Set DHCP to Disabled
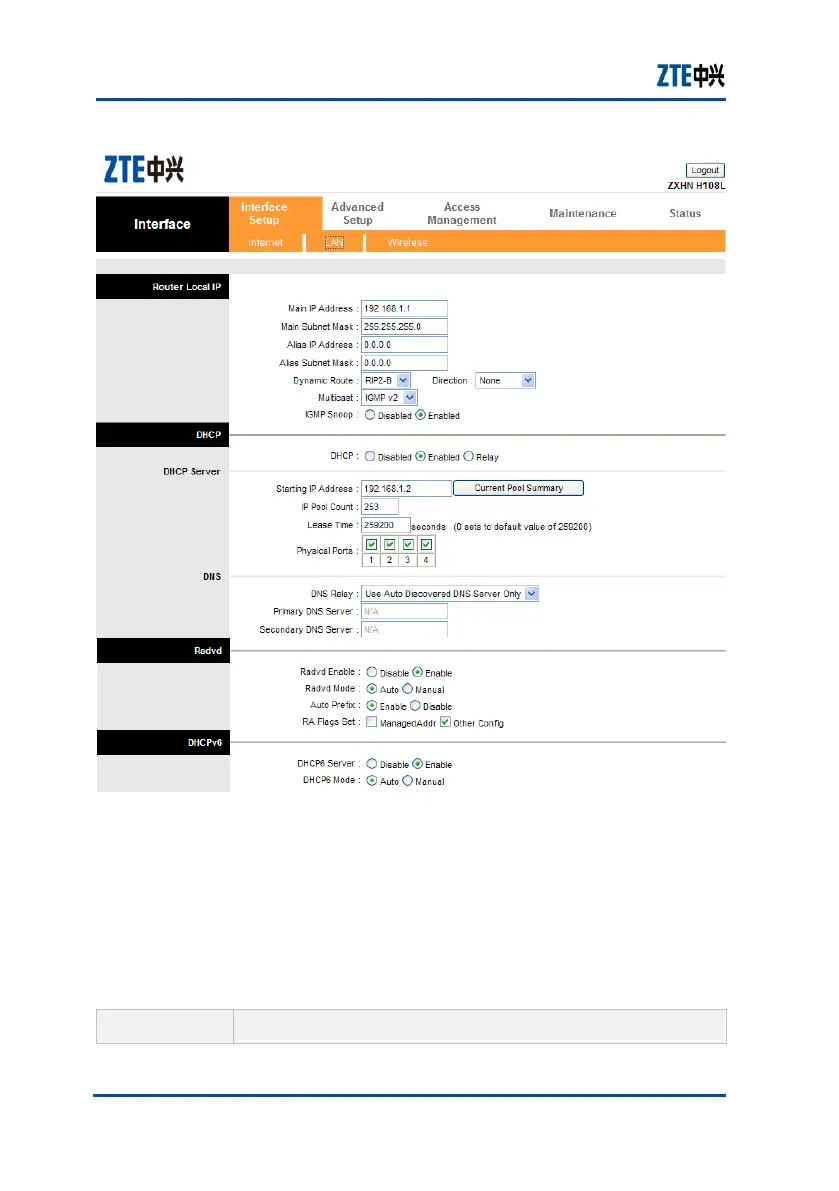 tap(370, 456)
